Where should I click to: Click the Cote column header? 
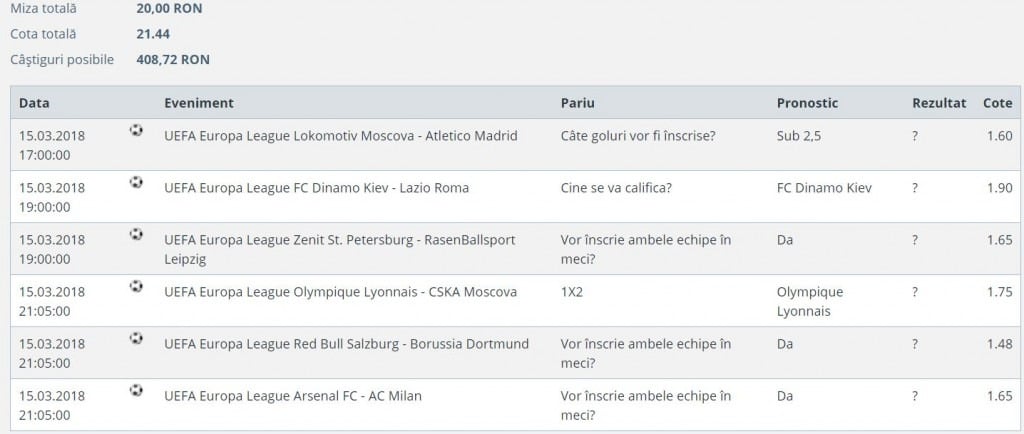coord(997,103)
